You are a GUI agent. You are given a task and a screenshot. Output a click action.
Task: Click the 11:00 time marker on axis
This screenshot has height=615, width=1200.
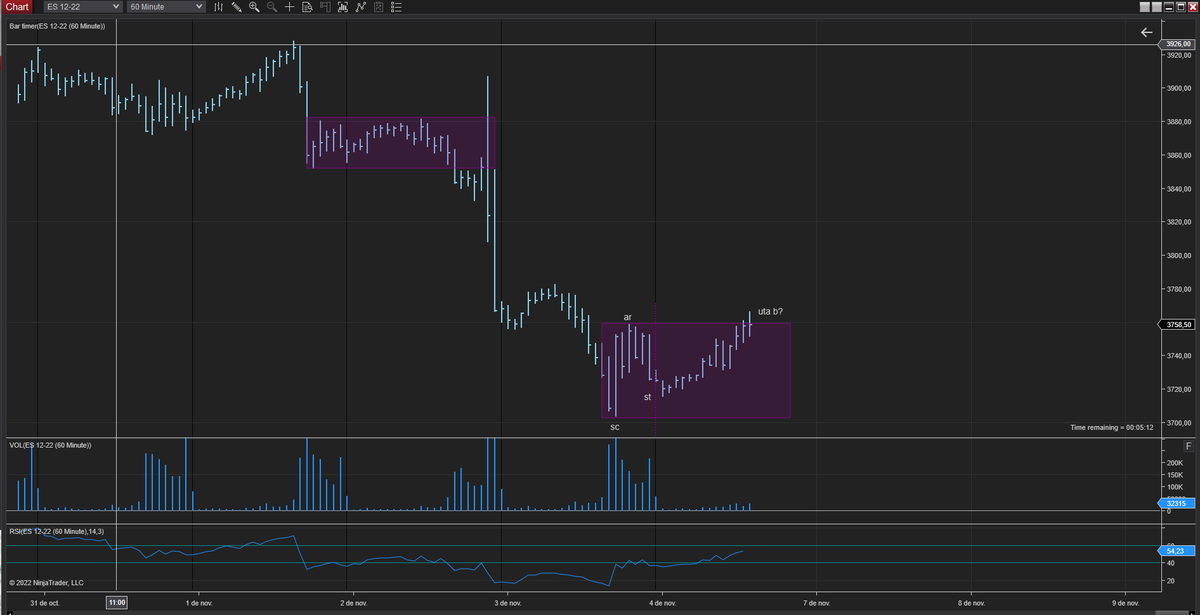tap(117, 603)
